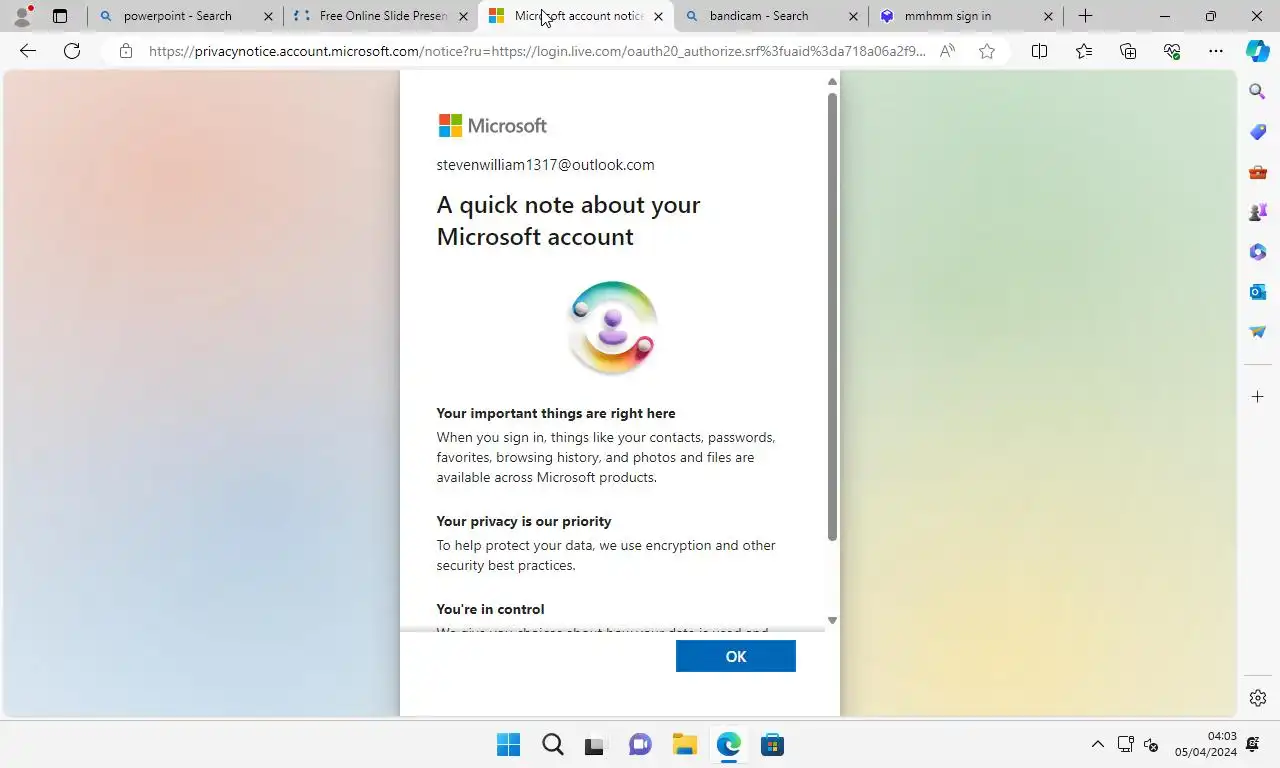Click the notice text scroll-down arrow

click(x=832, y=620)
